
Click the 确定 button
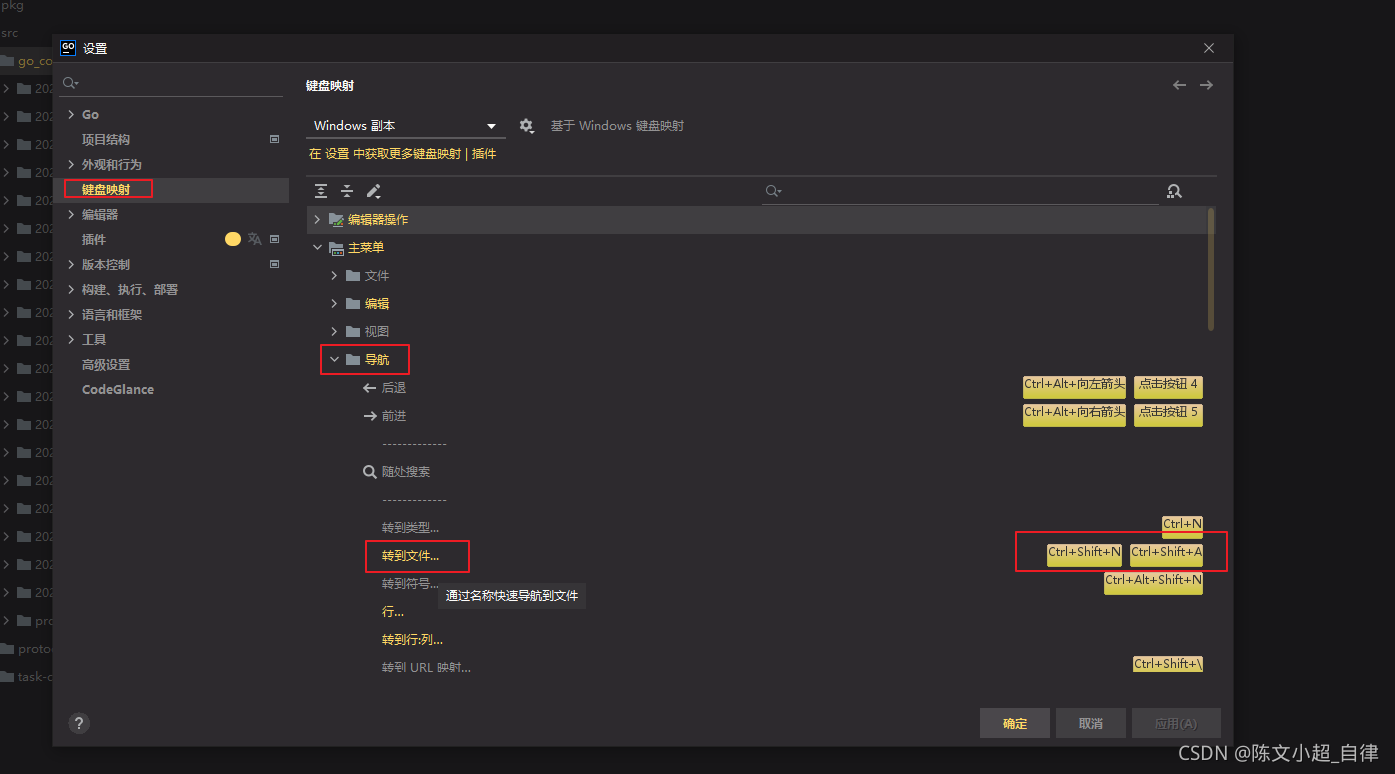[1015, 723]
